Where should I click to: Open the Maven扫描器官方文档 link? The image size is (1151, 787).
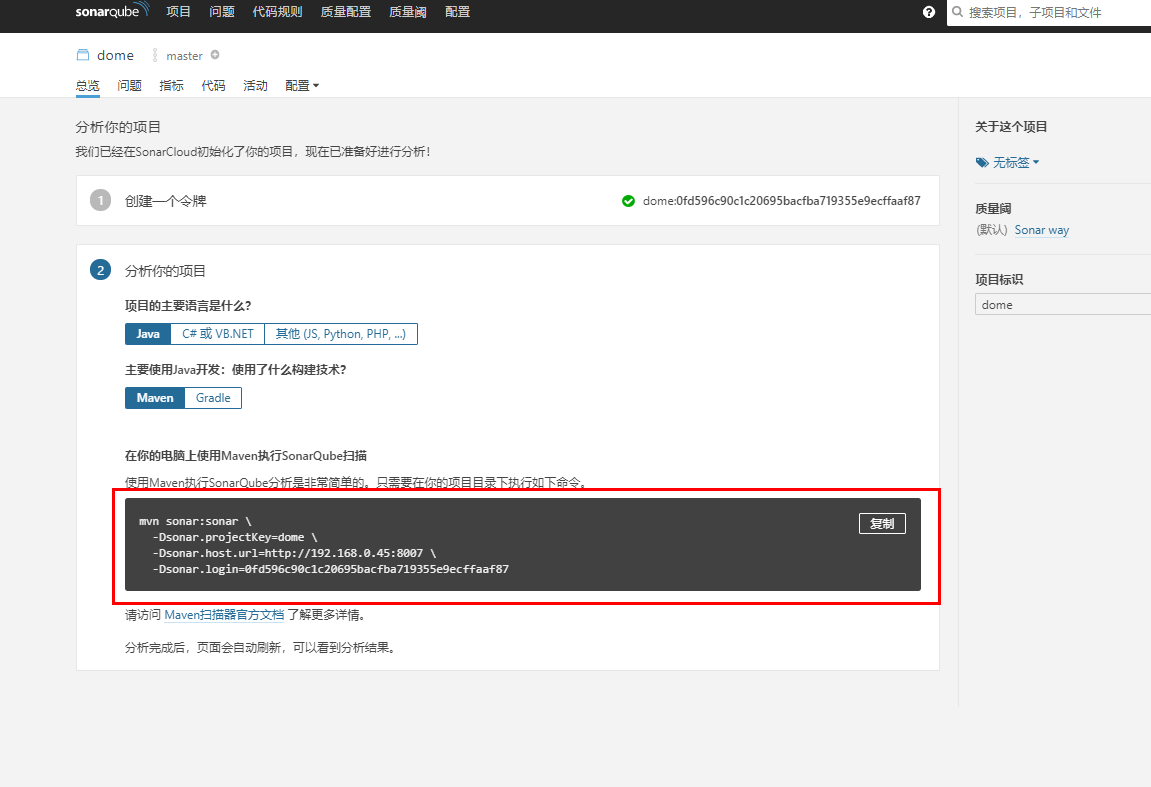click(x=224, y=614)
